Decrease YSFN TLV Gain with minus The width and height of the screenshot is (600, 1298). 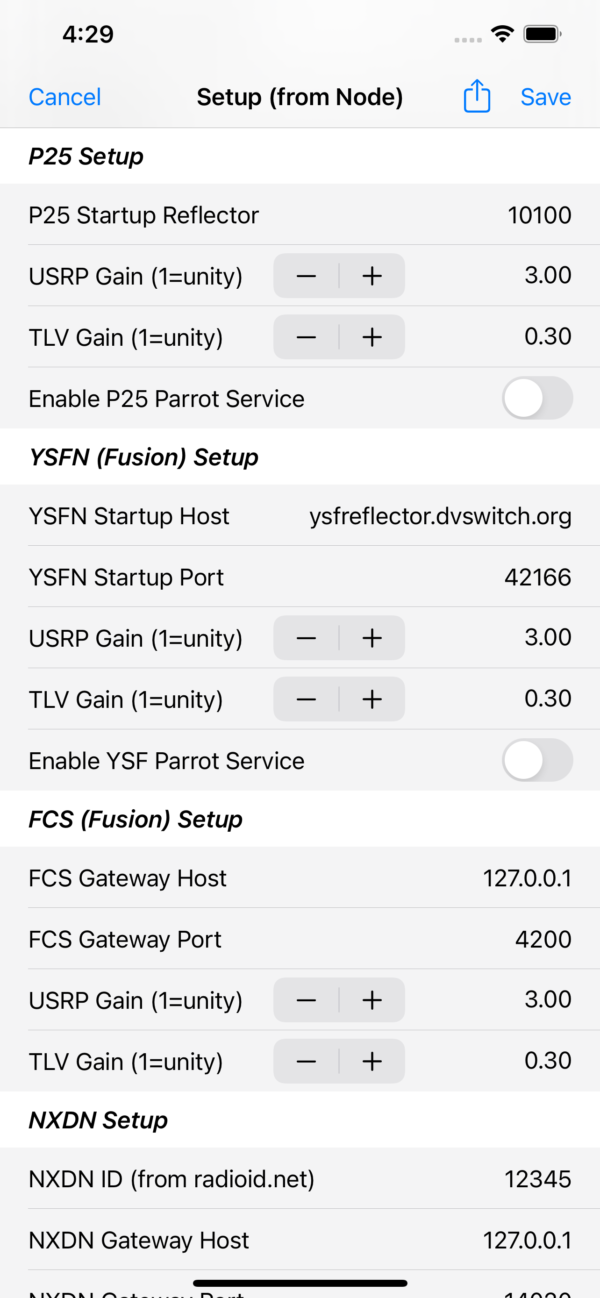pyautogui.click(x=306, y=699)
